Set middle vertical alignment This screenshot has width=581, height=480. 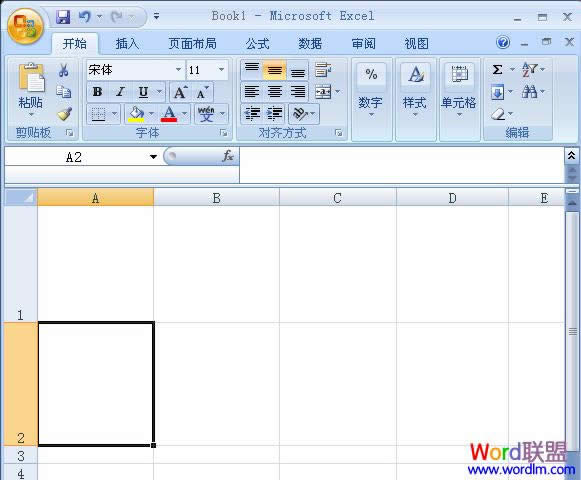tap(275, 70)
